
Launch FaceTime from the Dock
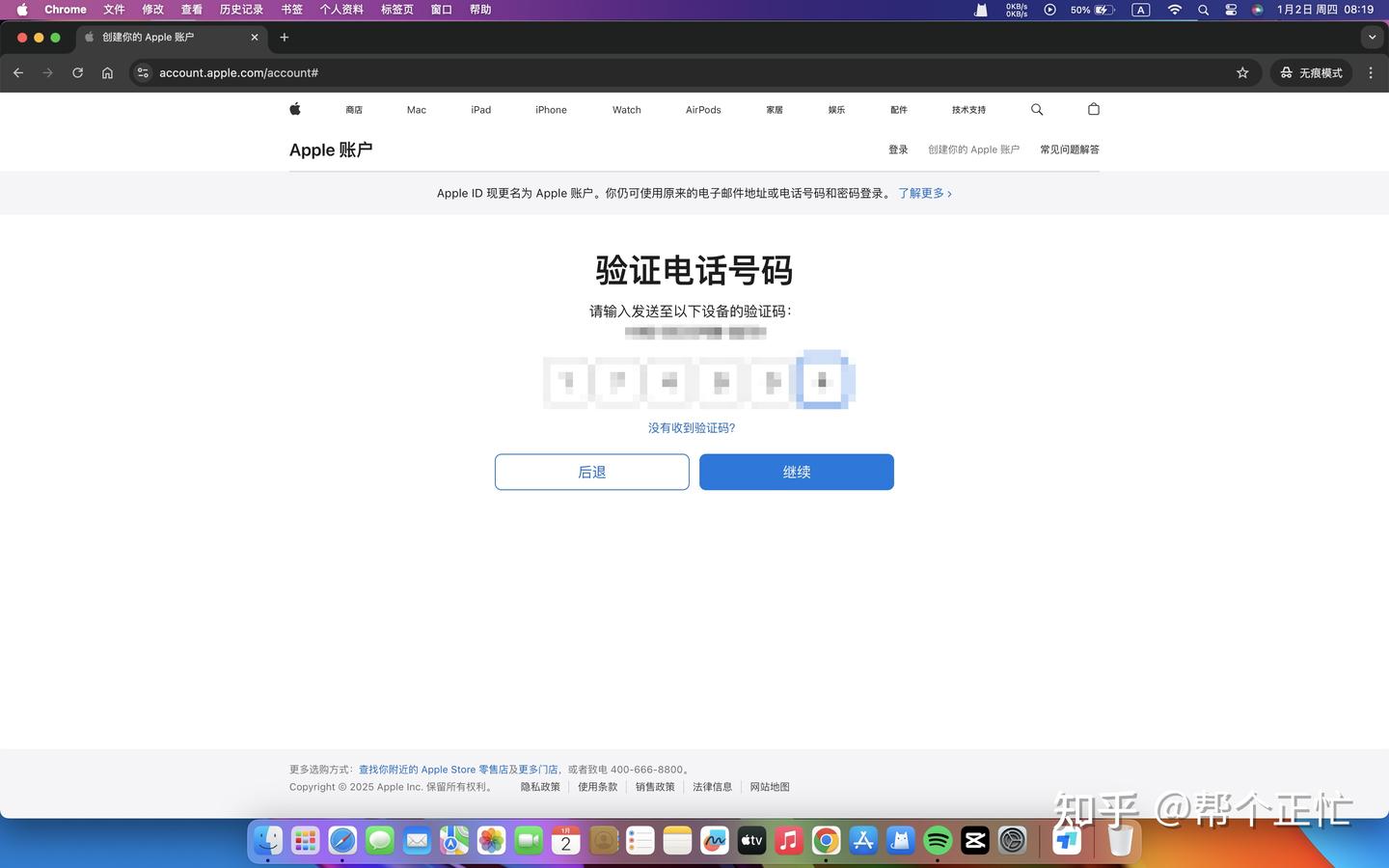point(528,840)
